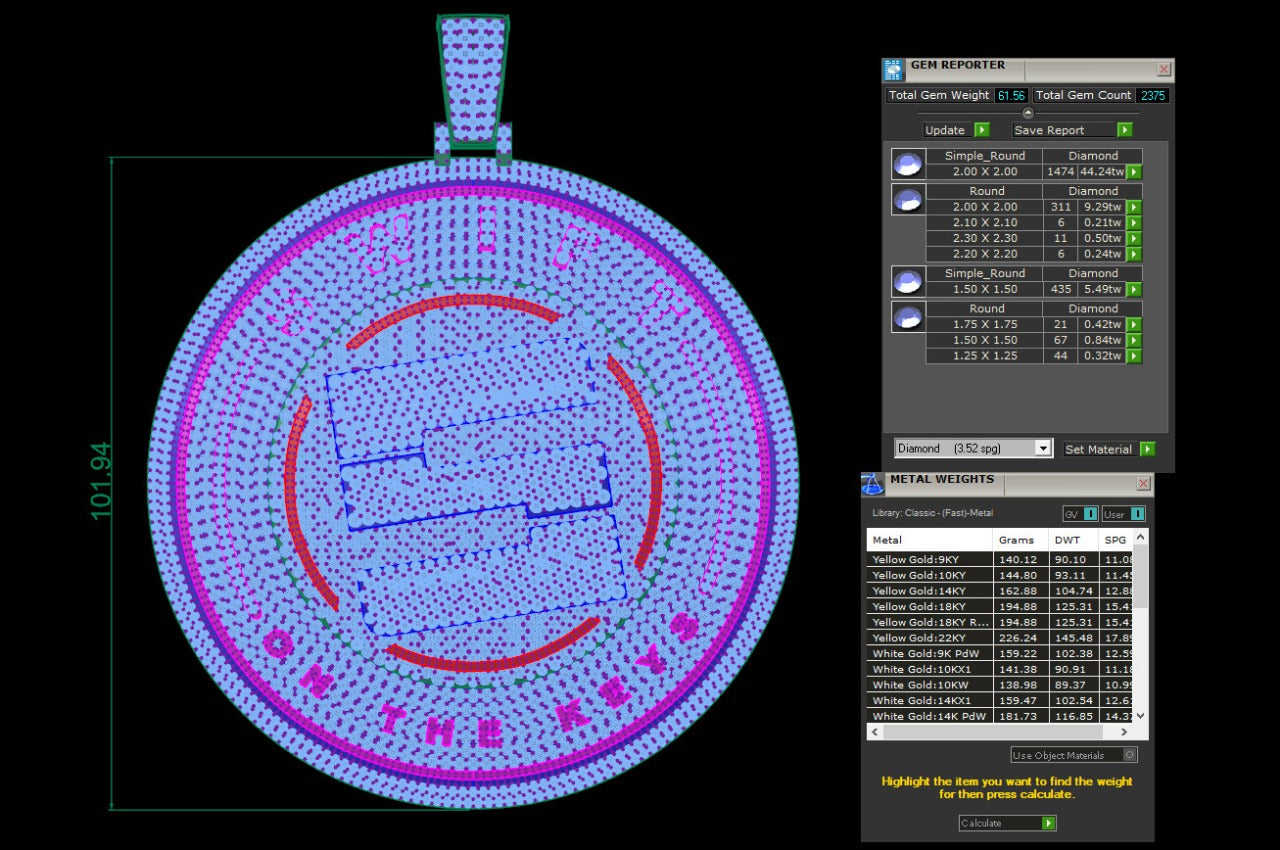Enable Use Object Materials option
Image resolution: width=1280 pixels, height=850 pixels.
1130,755
